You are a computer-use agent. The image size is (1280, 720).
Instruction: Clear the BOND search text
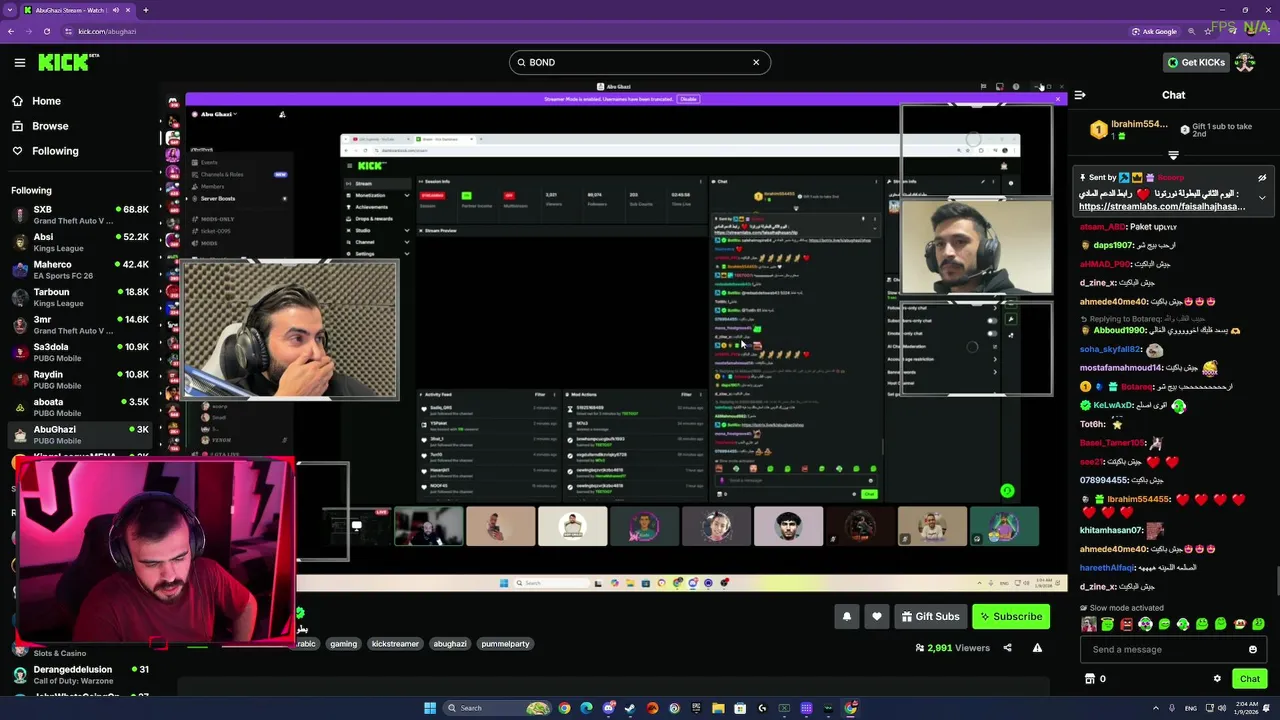756,62
